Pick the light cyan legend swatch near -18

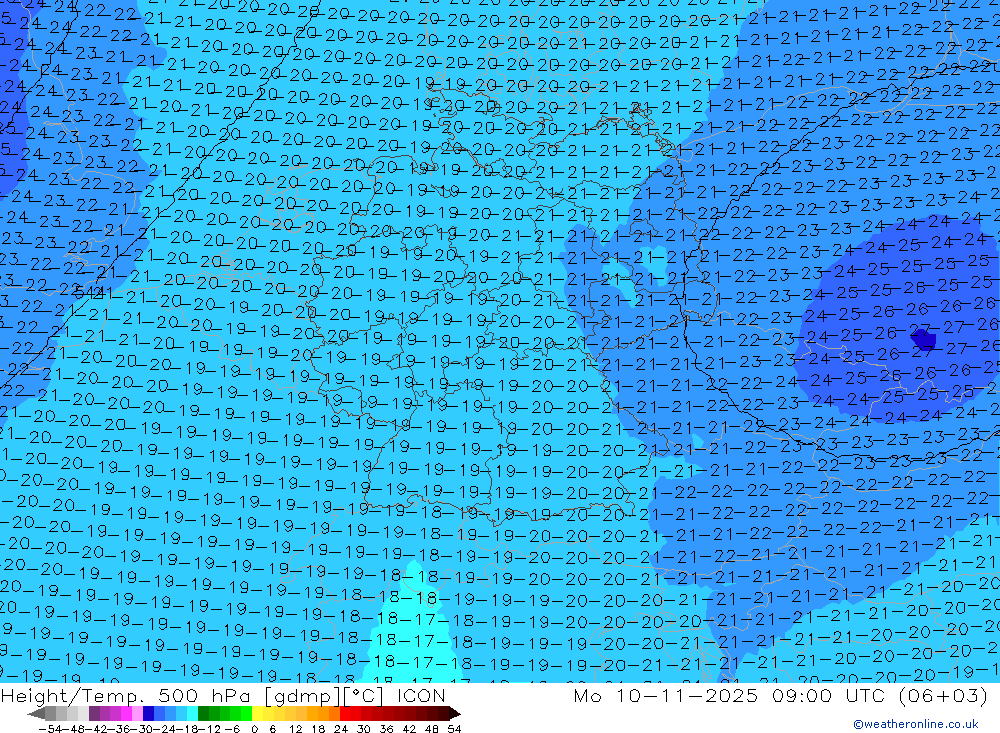point(192,713)
